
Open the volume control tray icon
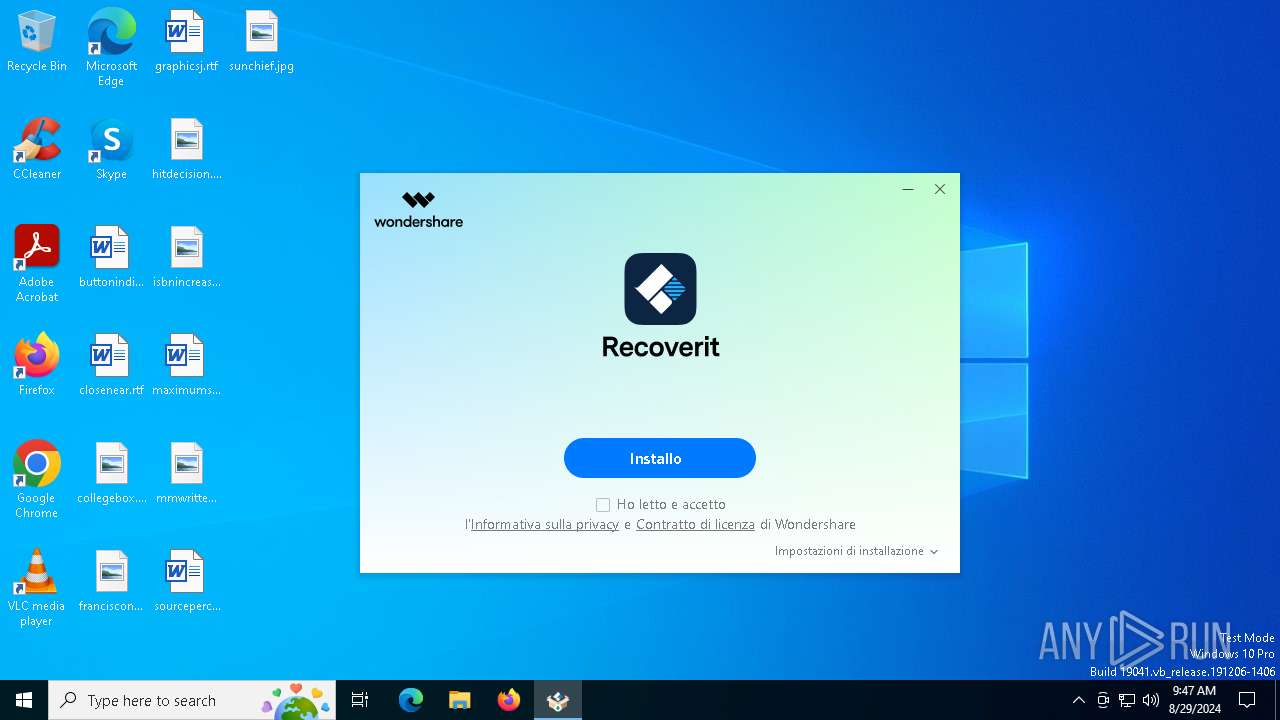point(1151,700)
